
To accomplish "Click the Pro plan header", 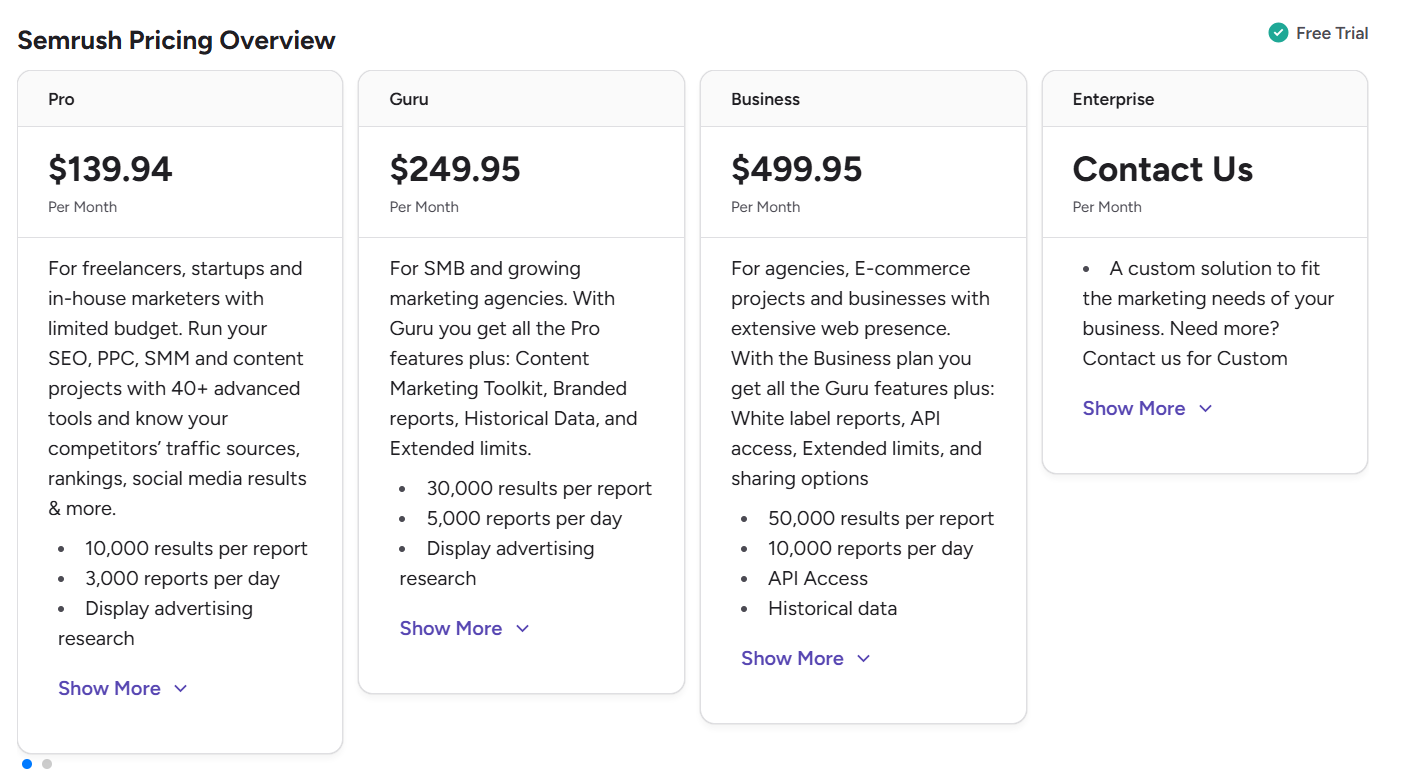I will pos(60,99).
